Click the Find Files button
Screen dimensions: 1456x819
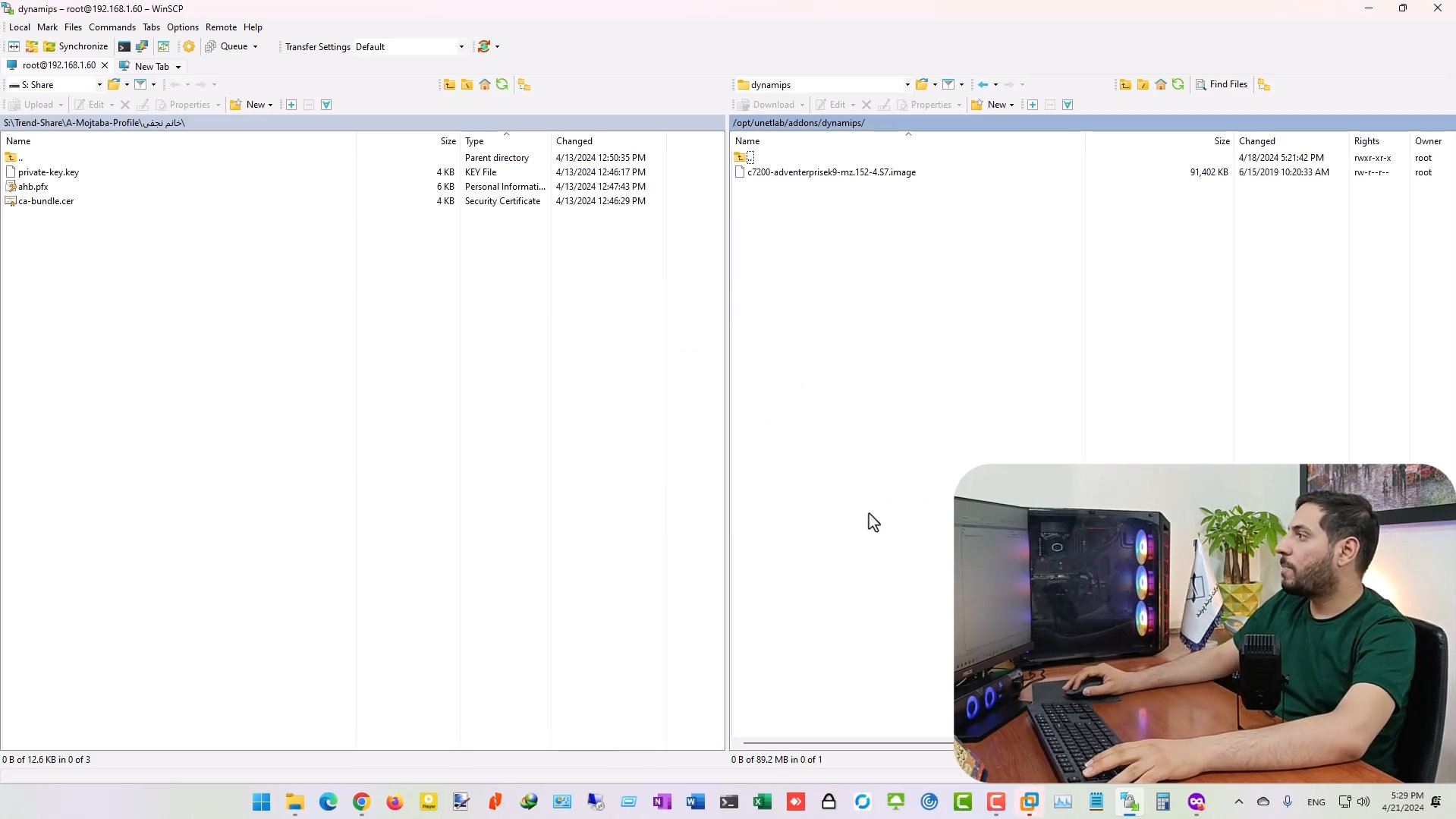coord(1222,84)
